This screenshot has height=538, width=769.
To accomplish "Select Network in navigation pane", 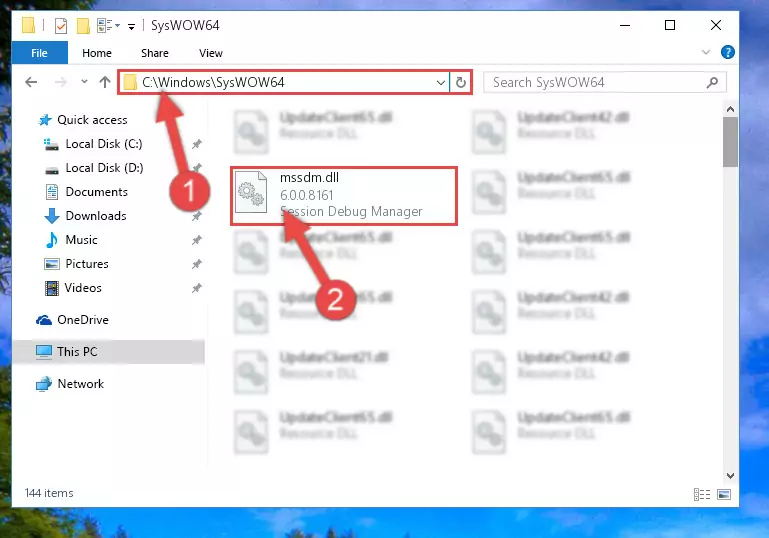I will [80, 384].
